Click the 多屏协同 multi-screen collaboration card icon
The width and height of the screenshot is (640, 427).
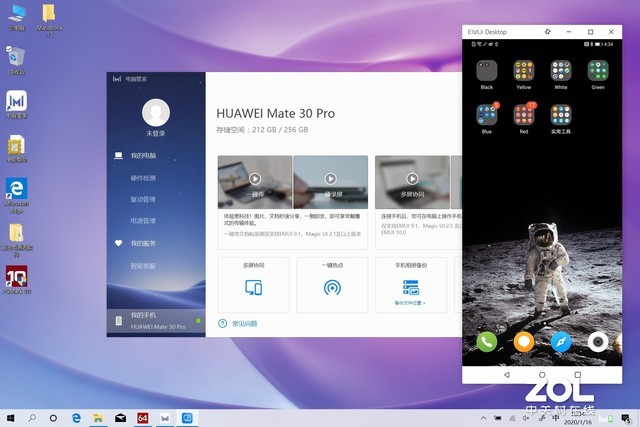click(x=253, y=287)
